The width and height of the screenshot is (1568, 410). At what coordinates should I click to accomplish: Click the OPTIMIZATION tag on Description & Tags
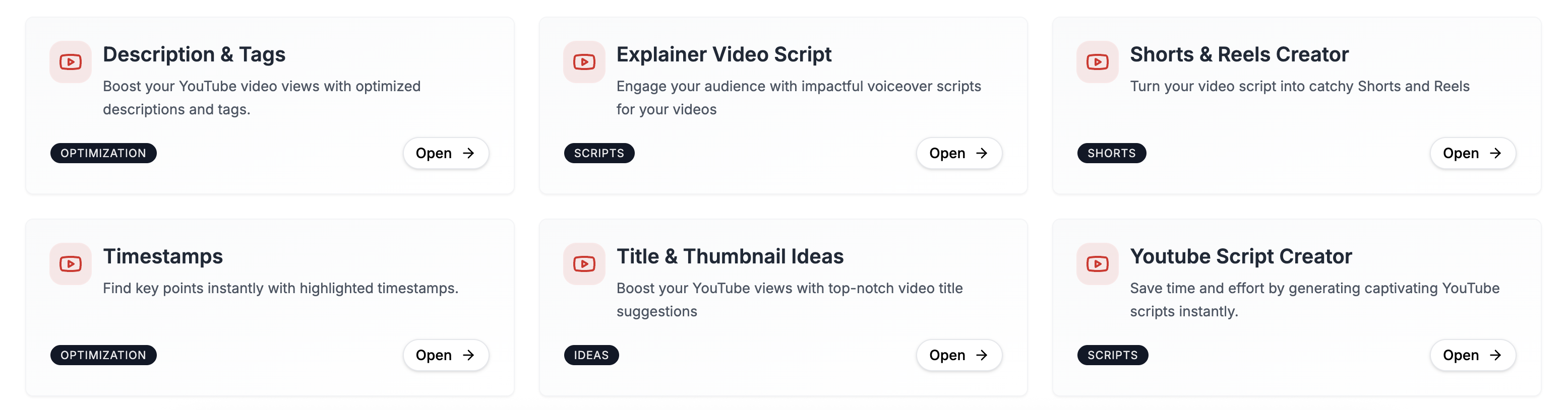[x=103, y=153]
